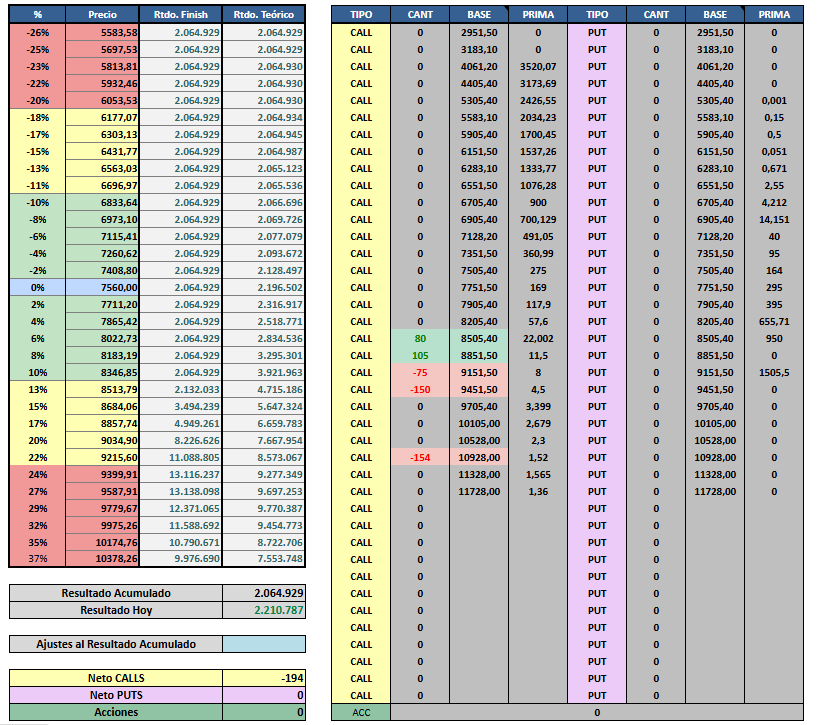817x725 pixels.
Task: Select CALL base cell 8505,40
Action: [479, 339]
